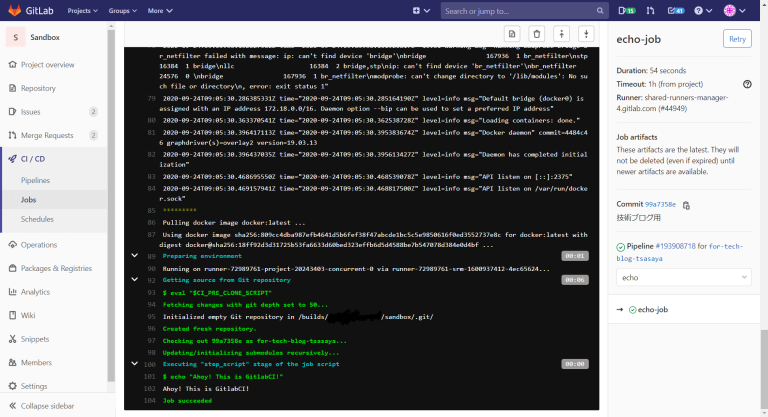Click the Snippets scissors icon

point(13,338)
